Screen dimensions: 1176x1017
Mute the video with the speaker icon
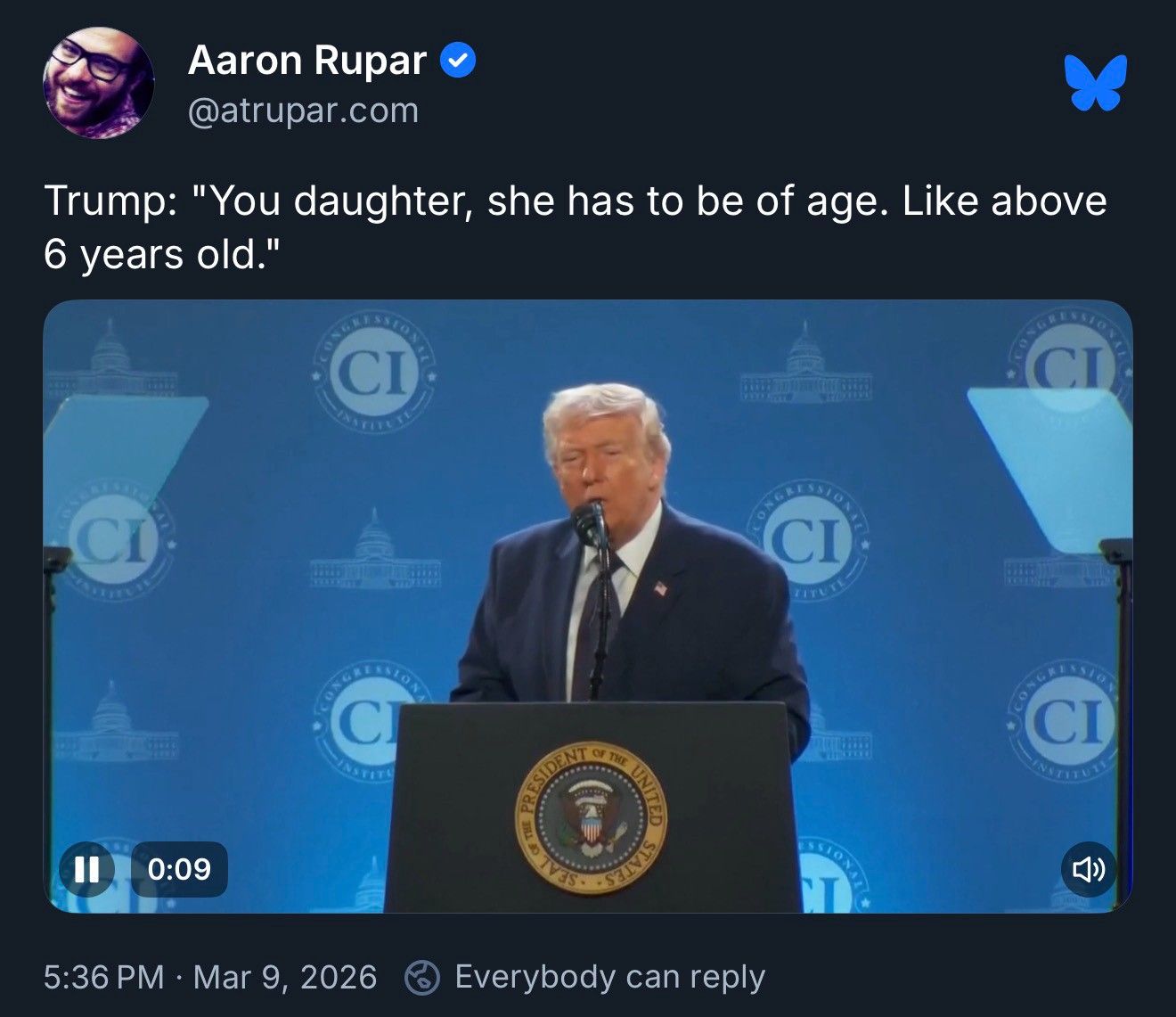1089,869
